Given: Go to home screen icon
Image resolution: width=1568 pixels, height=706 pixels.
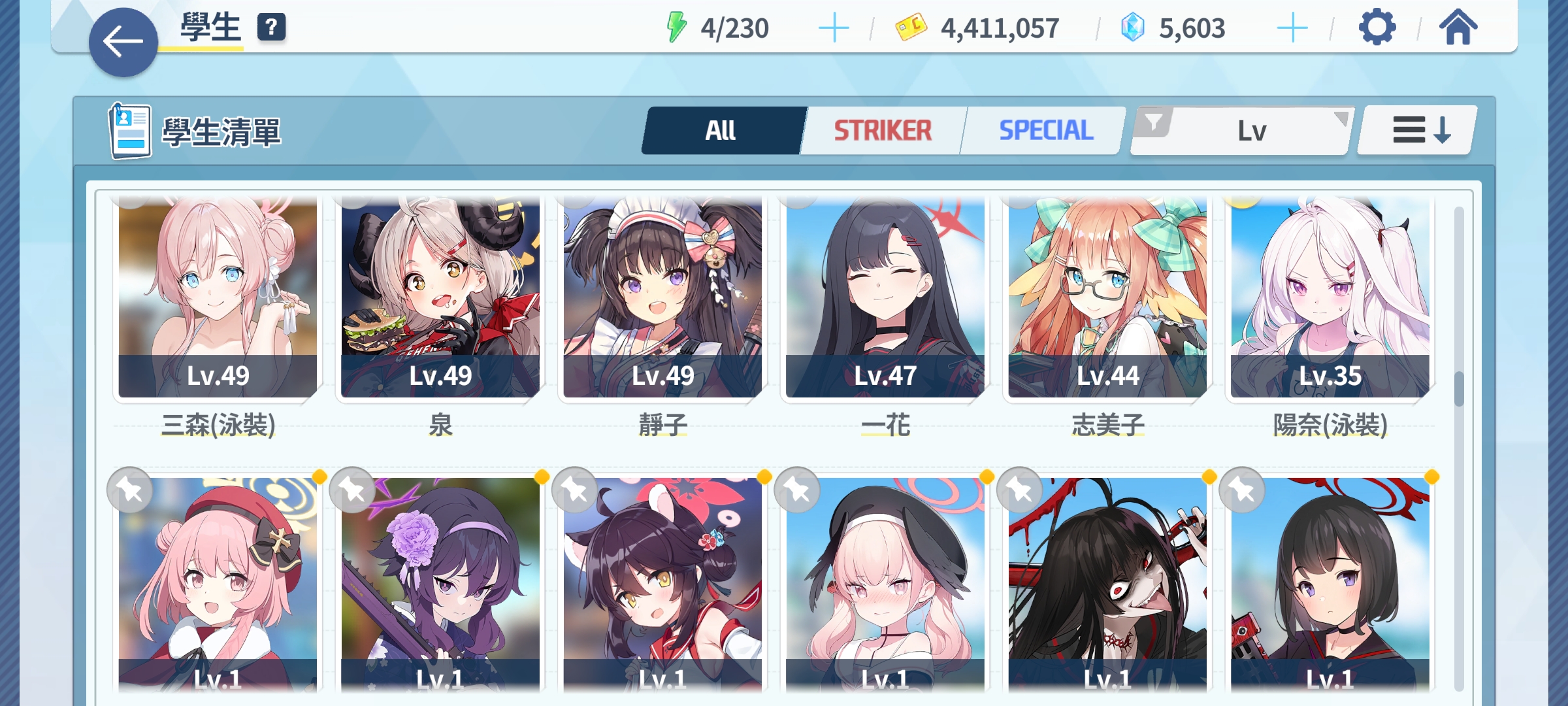Looking at the screenshot, I should (1458, 27).
